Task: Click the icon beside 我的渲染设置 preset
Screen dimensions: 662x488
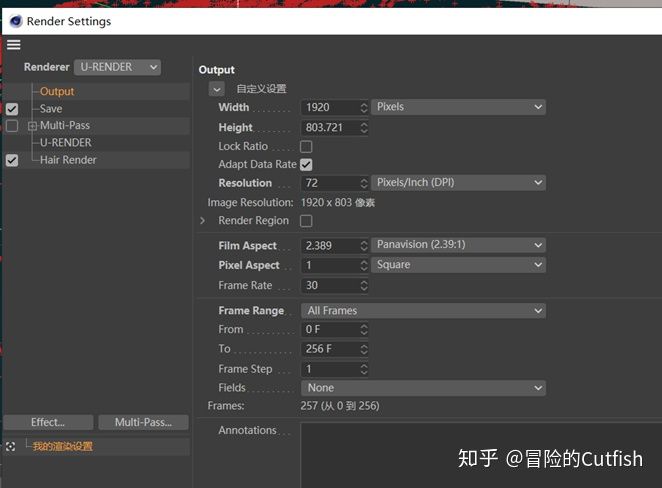Action: [11, 446]
